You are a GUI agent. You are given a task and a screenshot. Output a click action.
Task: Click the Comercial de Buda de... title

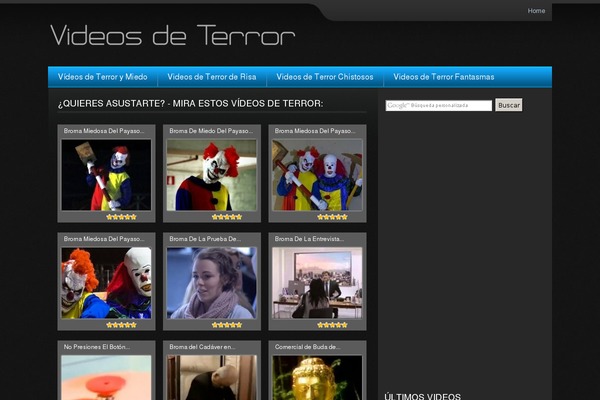[307, 347]
